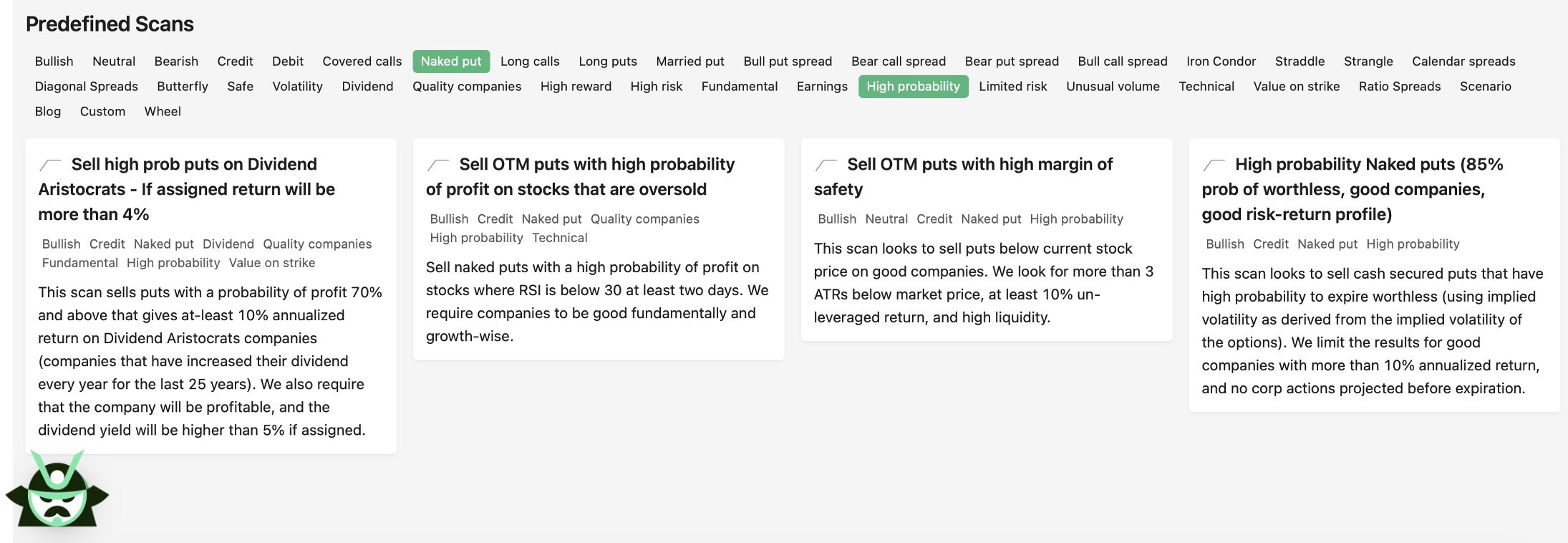This screenshot has height=543, width=1568.
Task: Deselect the active Naked put filter
Action: tap(451, 62)
